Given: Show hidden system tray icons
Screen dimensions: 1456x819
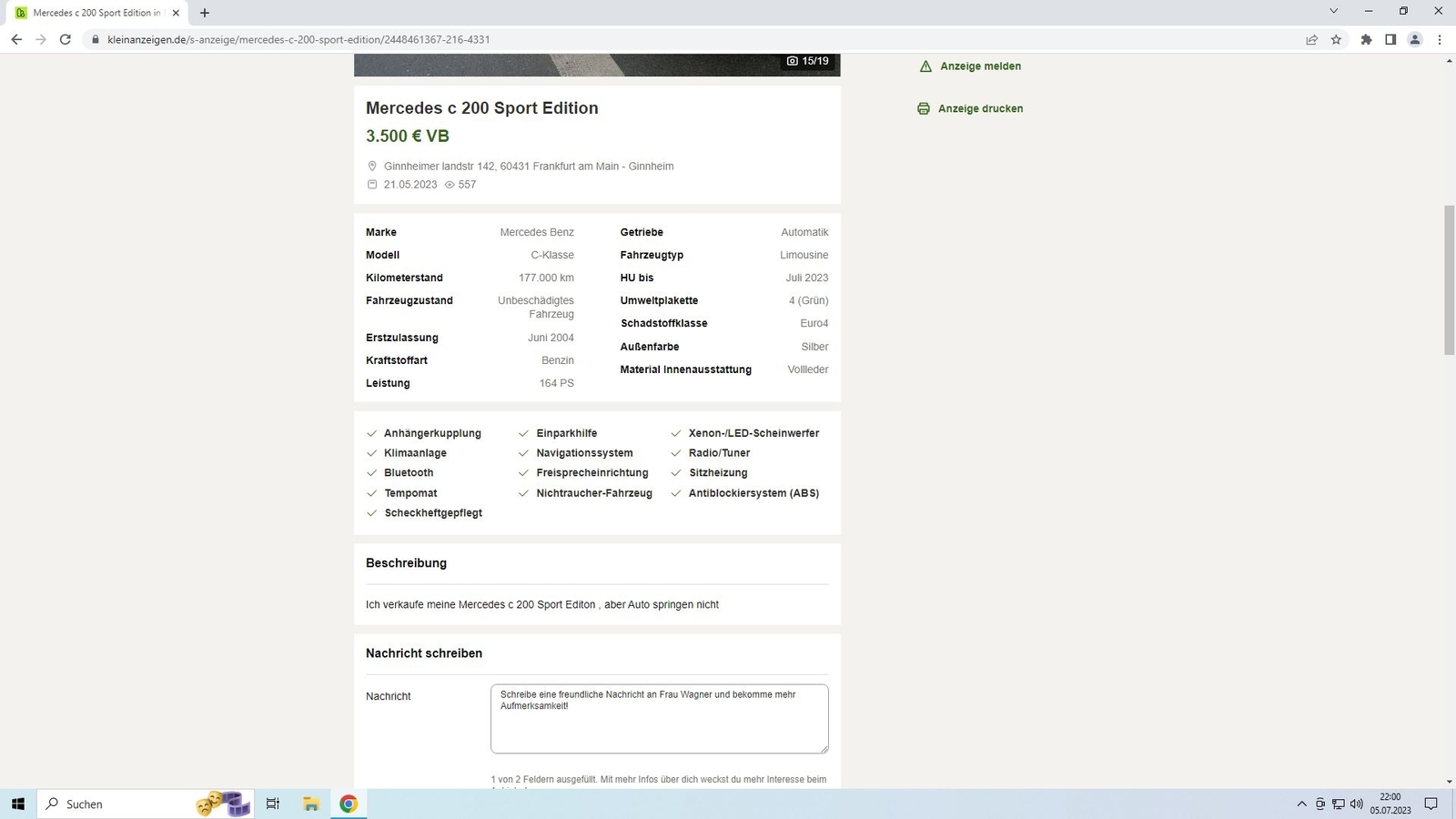Looking at the screenshot, I should [1301, 804].
